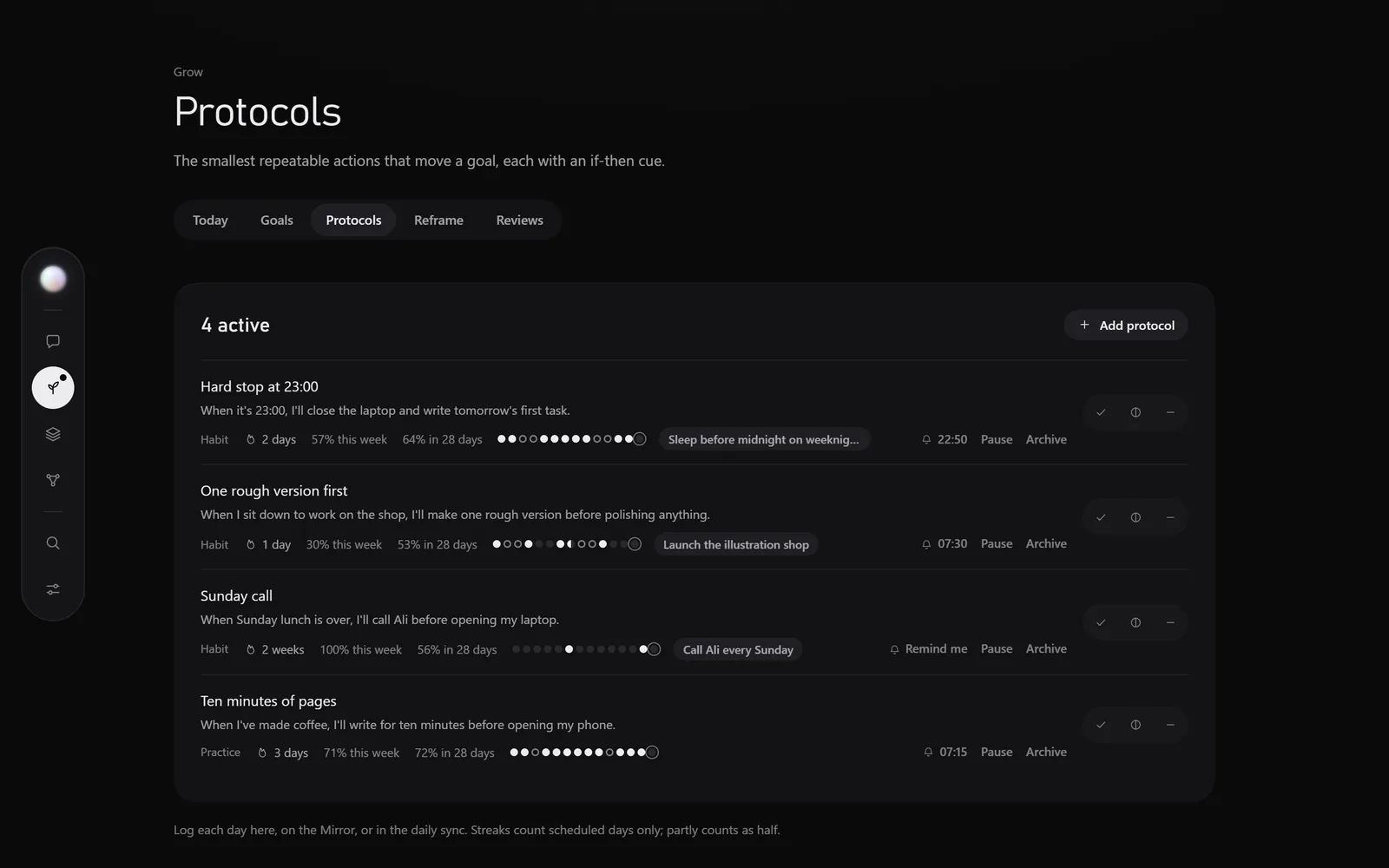The height and width of the screenshot is (868, 1389).
Task: Mark Hard stop at 23:00 partly done
Action: pyautogui.click(x=1136, y=412)
